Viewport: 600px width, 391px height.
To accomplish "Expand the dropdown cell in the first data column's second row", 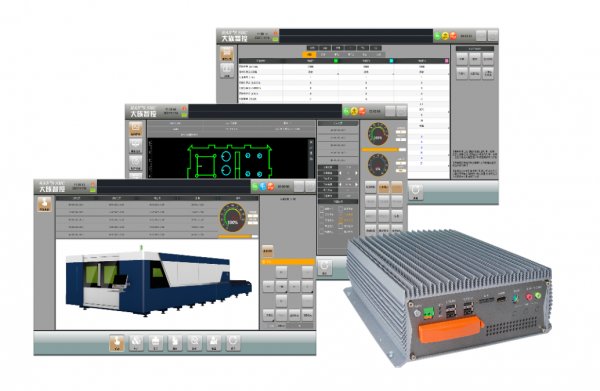I will point(310,72).
